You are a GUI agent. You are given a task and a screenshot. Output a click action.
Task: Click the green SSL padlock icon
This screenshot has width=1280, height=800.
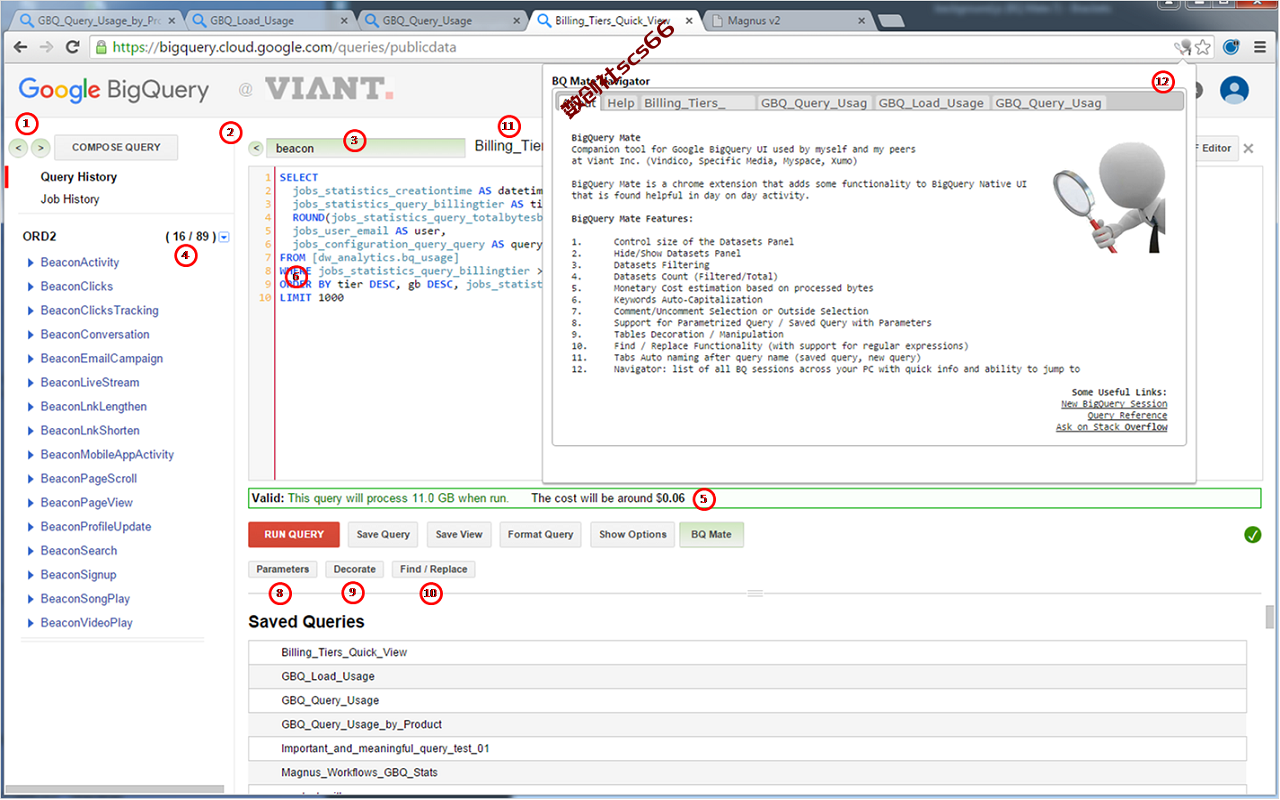[x=100, y=47]
